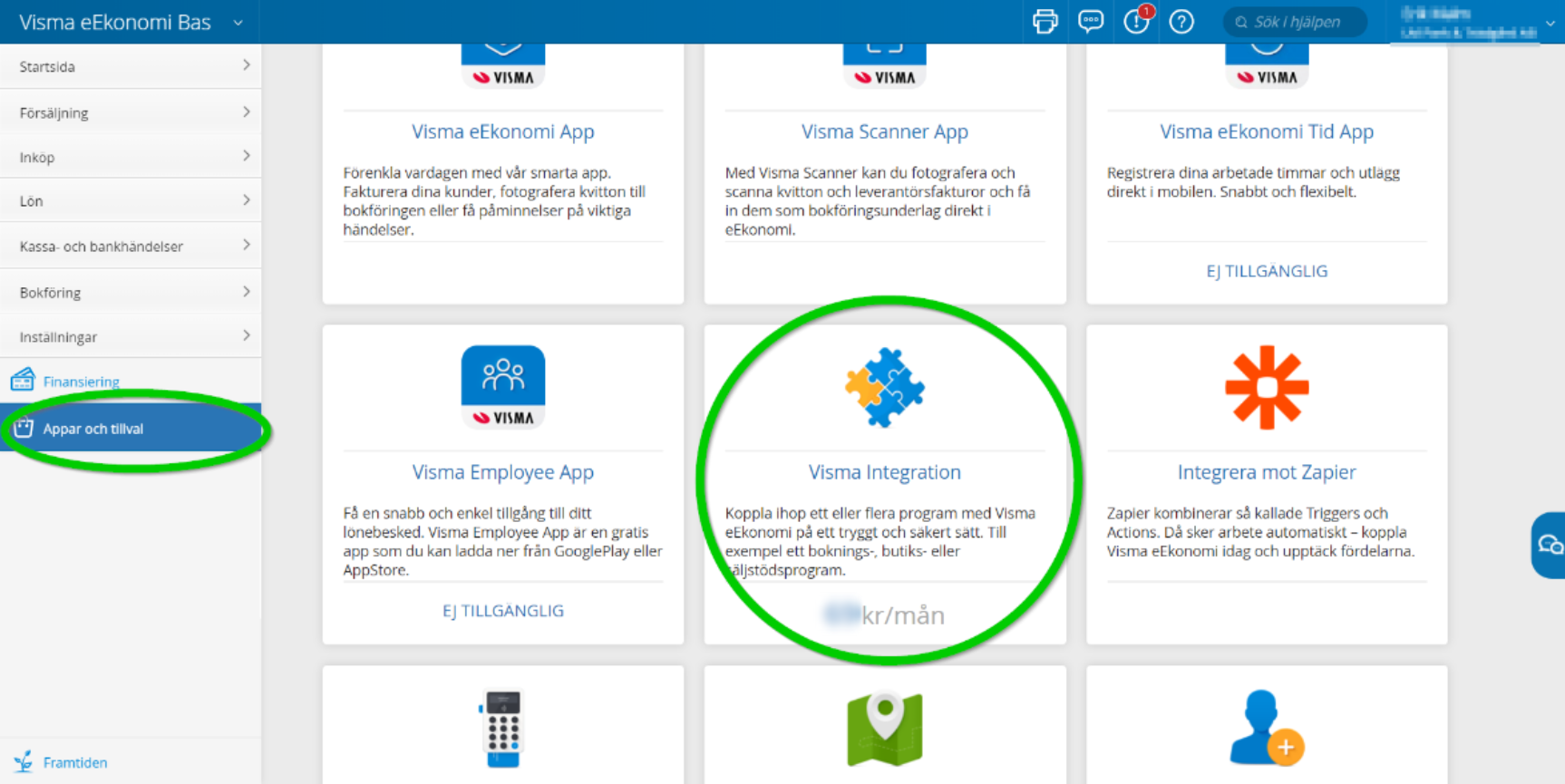Expand the Försäljning chevron
This screenshot has height=784, width=1565.
[x=247, y=112]
